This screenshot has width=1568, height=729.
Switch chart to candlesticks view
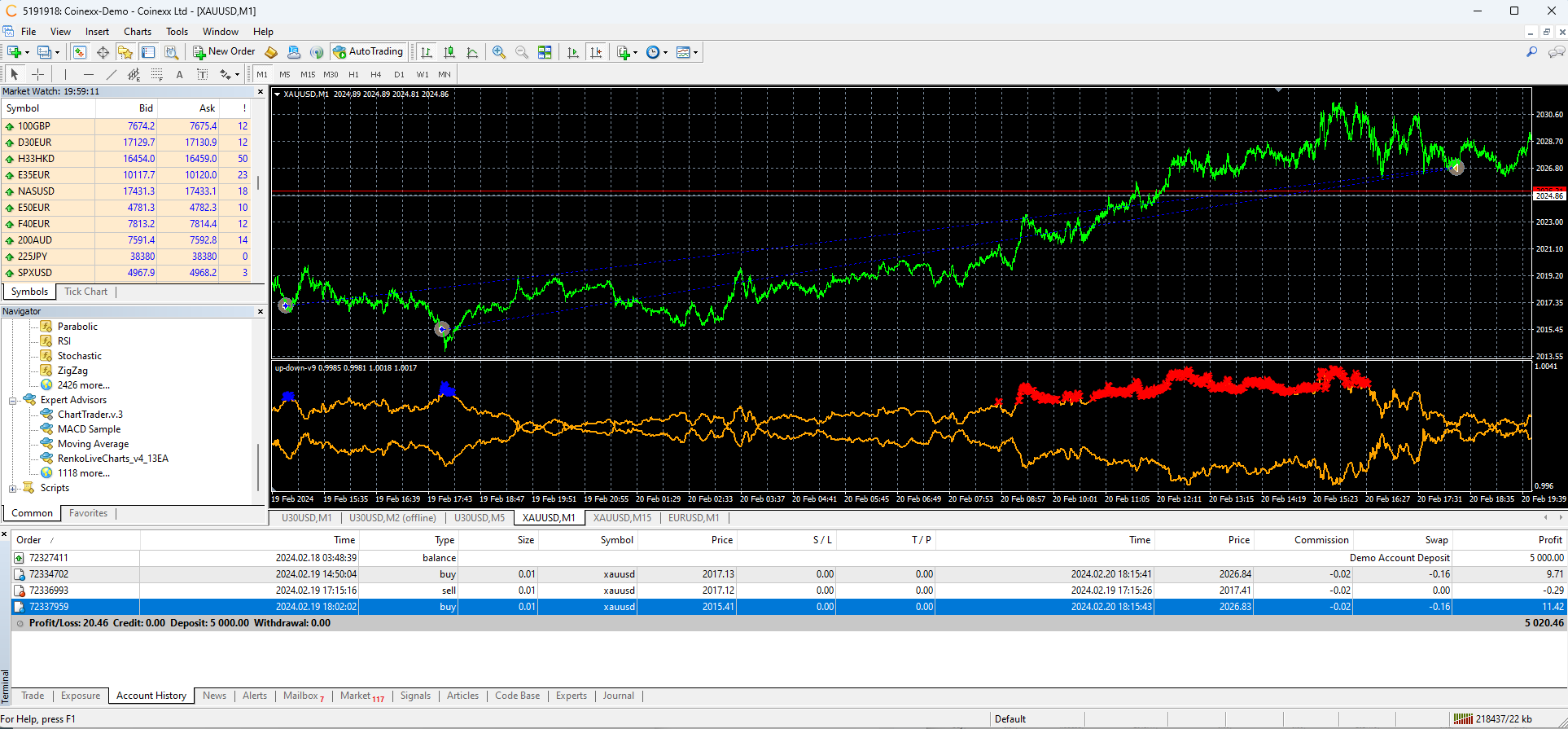pyautogui.click(x=449, y=52)
